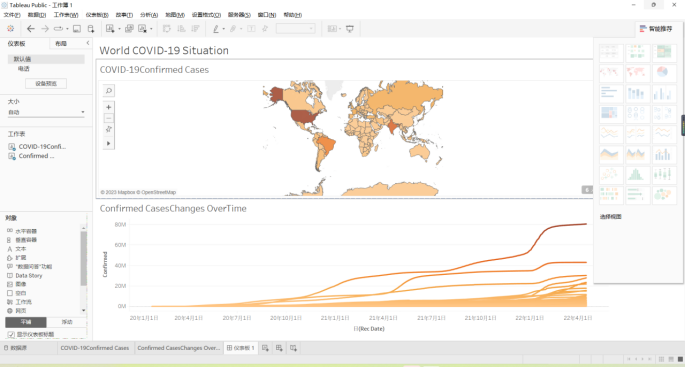Viewport: 686px width, 368px height.
Task: Open the replay animation dropdown arrow
Action: tap(67, 29)
